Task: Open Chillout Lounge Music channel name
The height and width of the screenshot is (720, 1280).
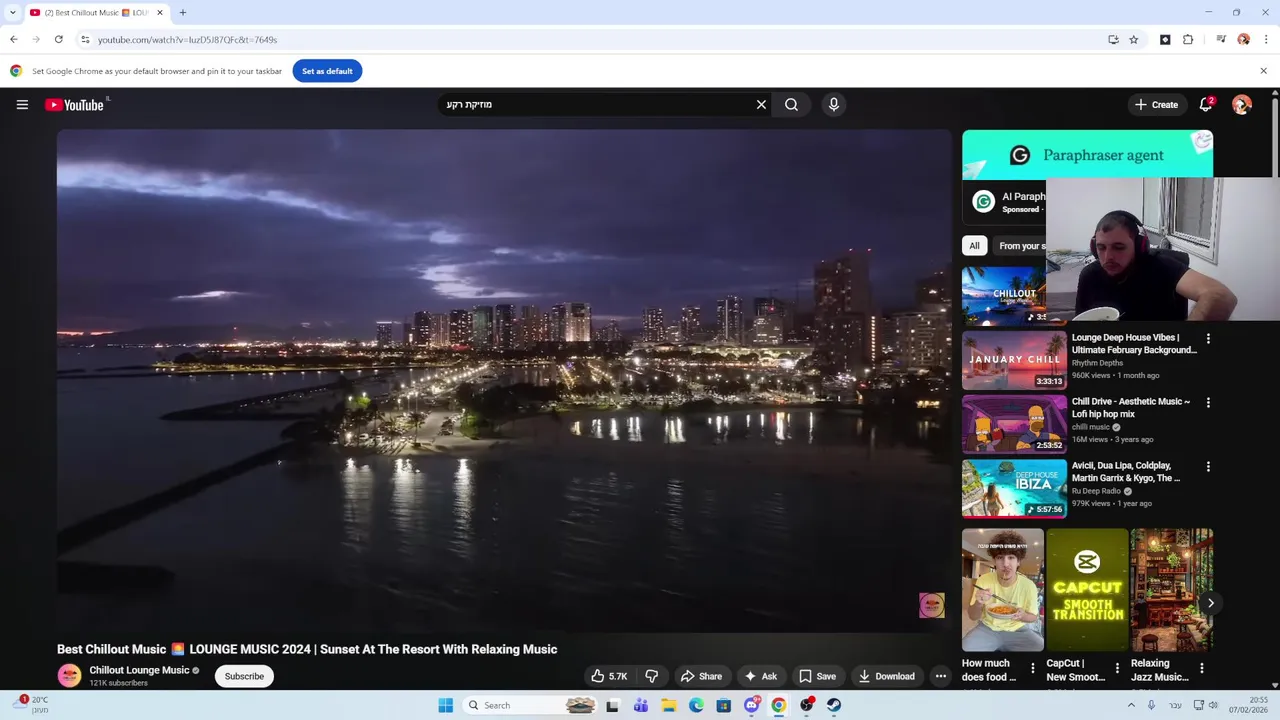Action: click(139, 670)
